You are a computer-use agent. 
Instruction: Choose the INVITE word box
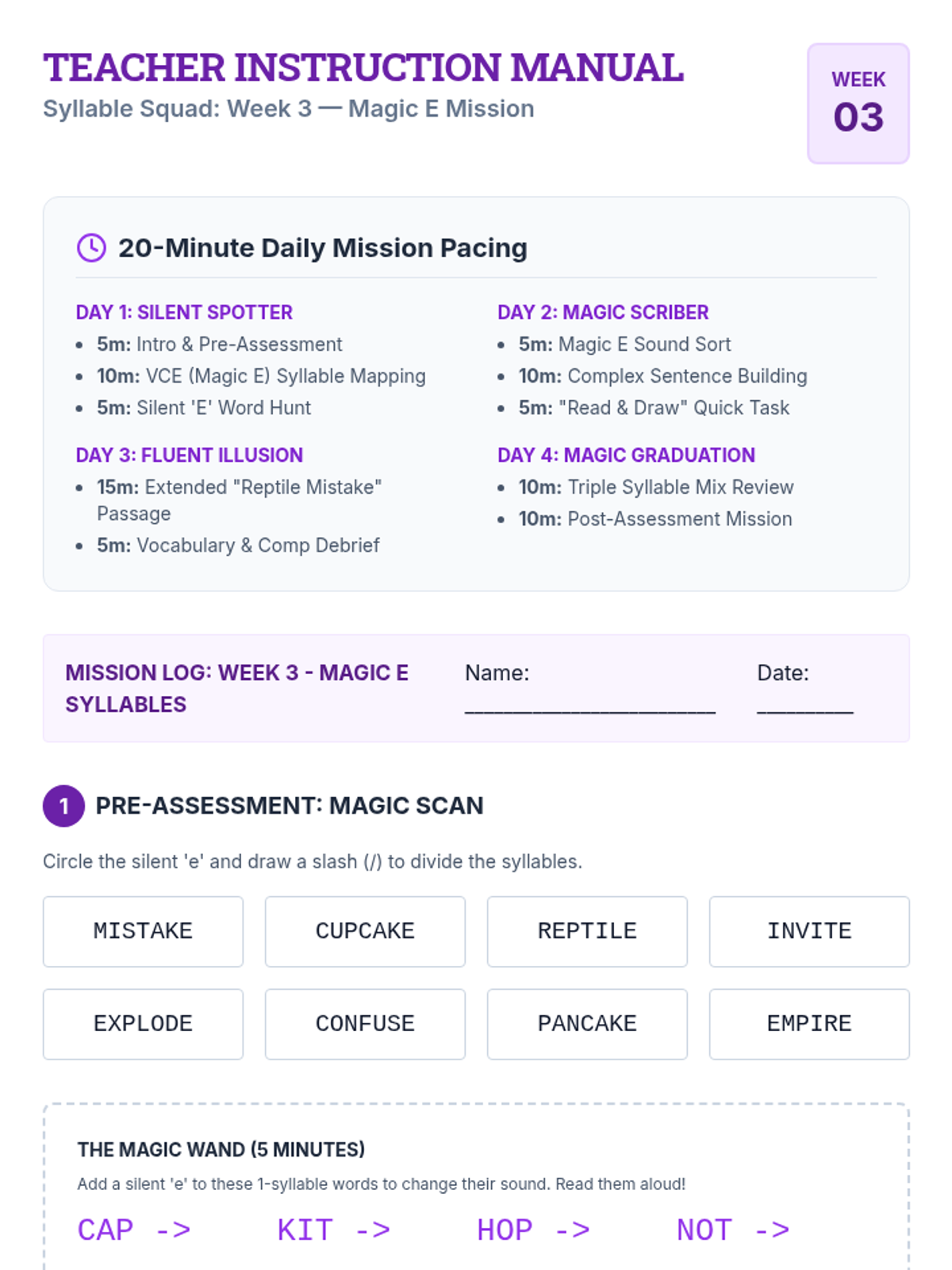pyautogui.click(x=809, y=931)
